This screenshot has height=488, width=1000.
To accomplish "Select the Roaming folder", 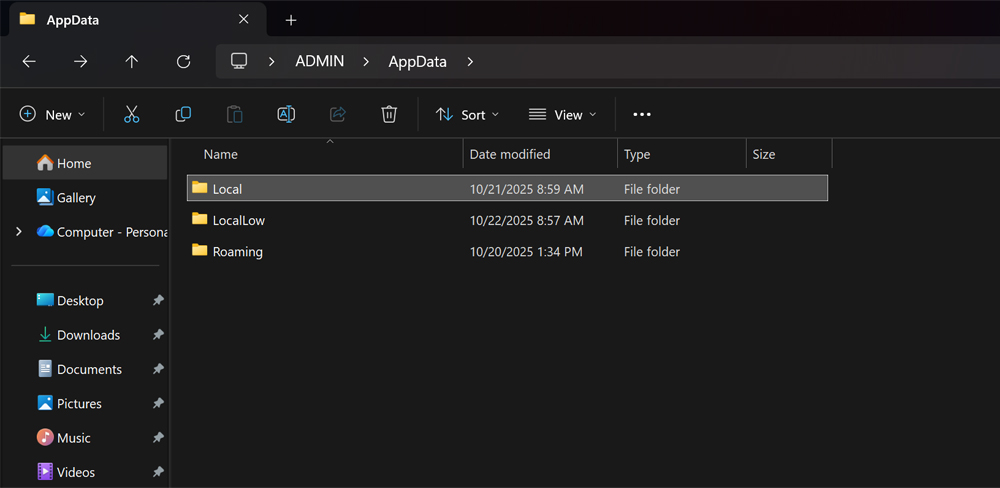I will (237, 252).
